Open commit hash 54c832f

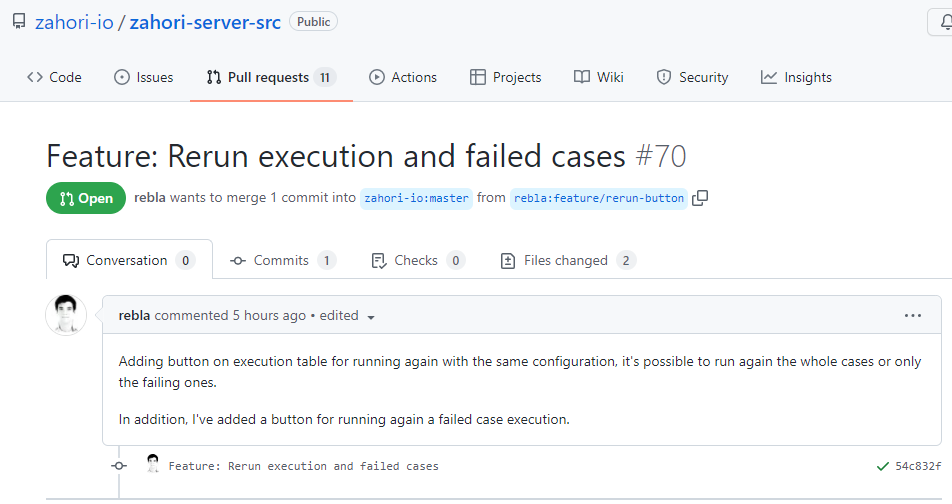pos(918,466)
